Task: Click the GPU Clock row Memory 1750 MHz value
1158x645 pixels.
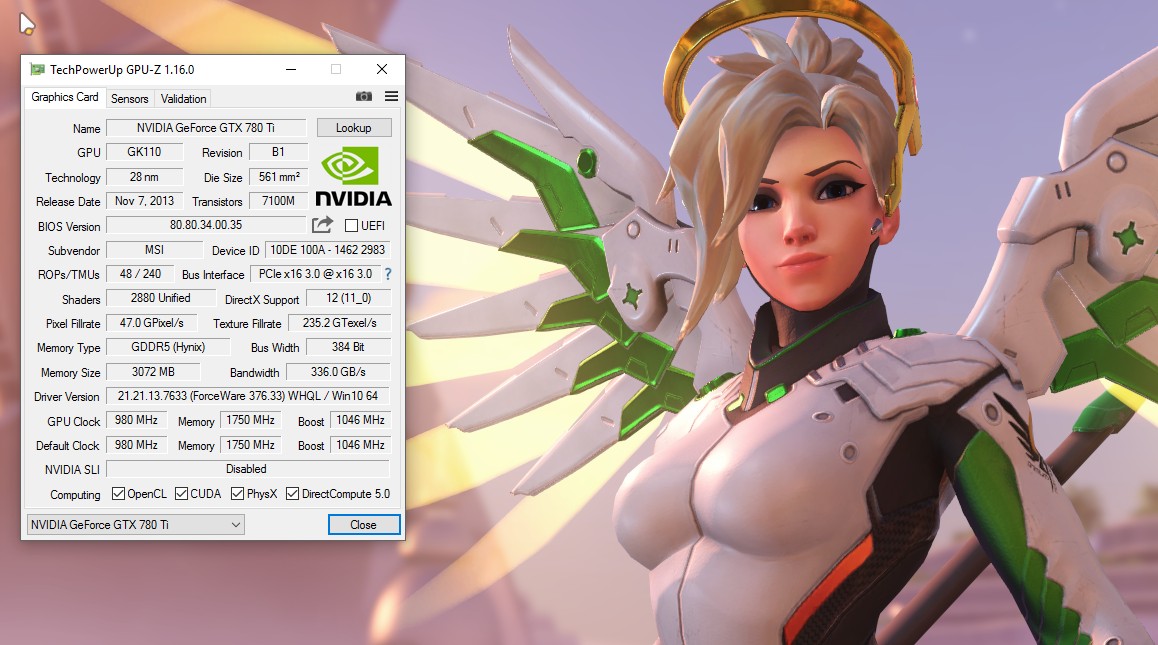Action: [250, 420]
